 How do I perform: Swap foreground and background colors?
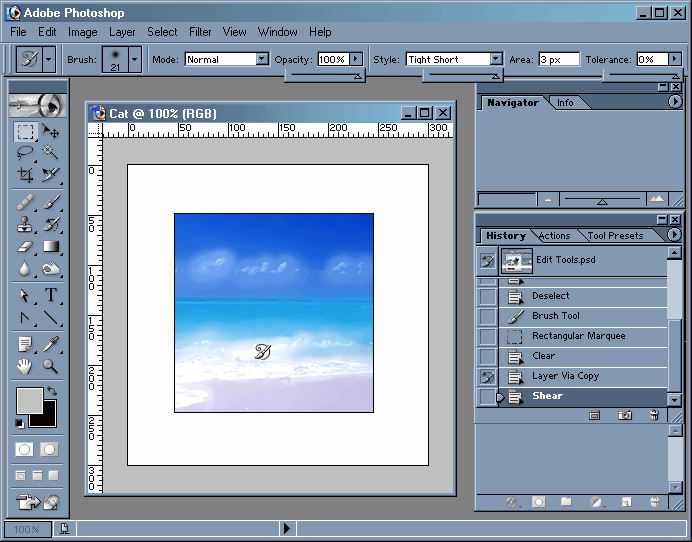pos(52,391)
